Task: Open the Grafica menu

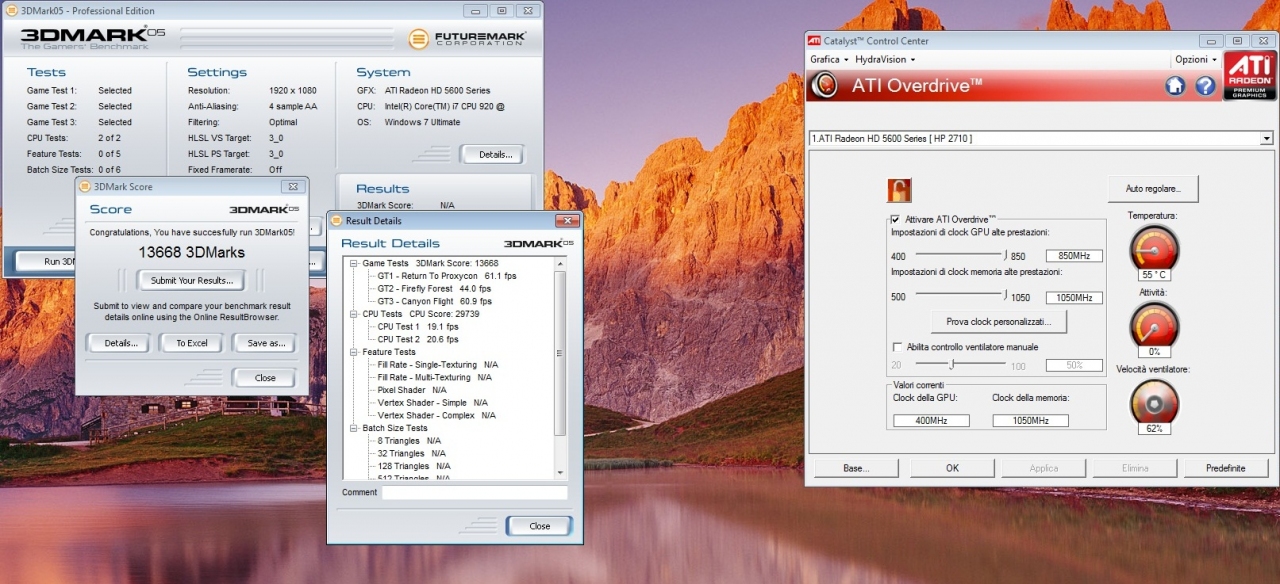Action: coord(828,59)
